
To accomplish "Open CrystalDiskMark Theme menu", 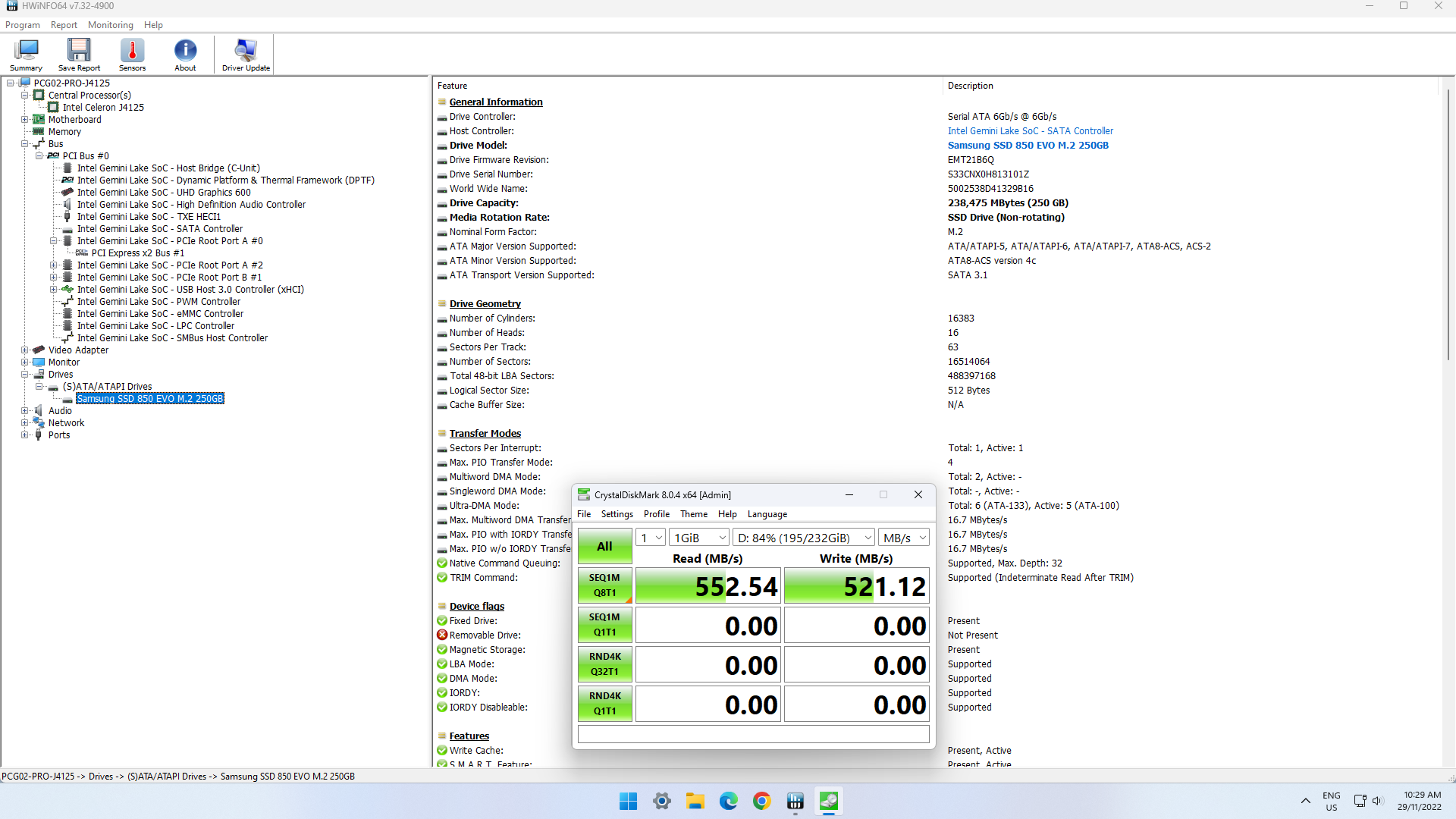I will point(693,514).
